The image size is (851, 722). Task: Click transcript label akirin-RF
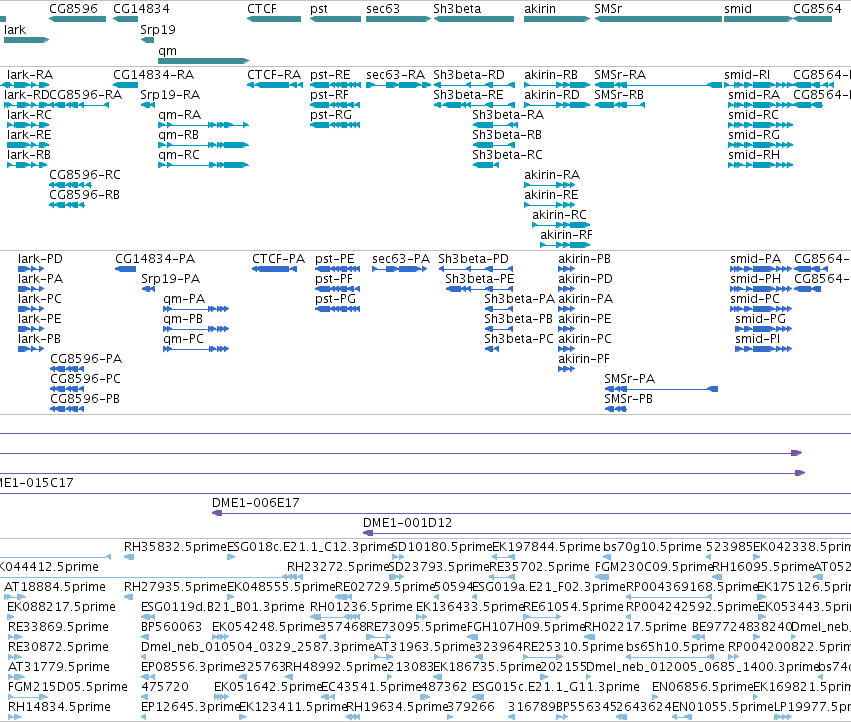(566, 235)
